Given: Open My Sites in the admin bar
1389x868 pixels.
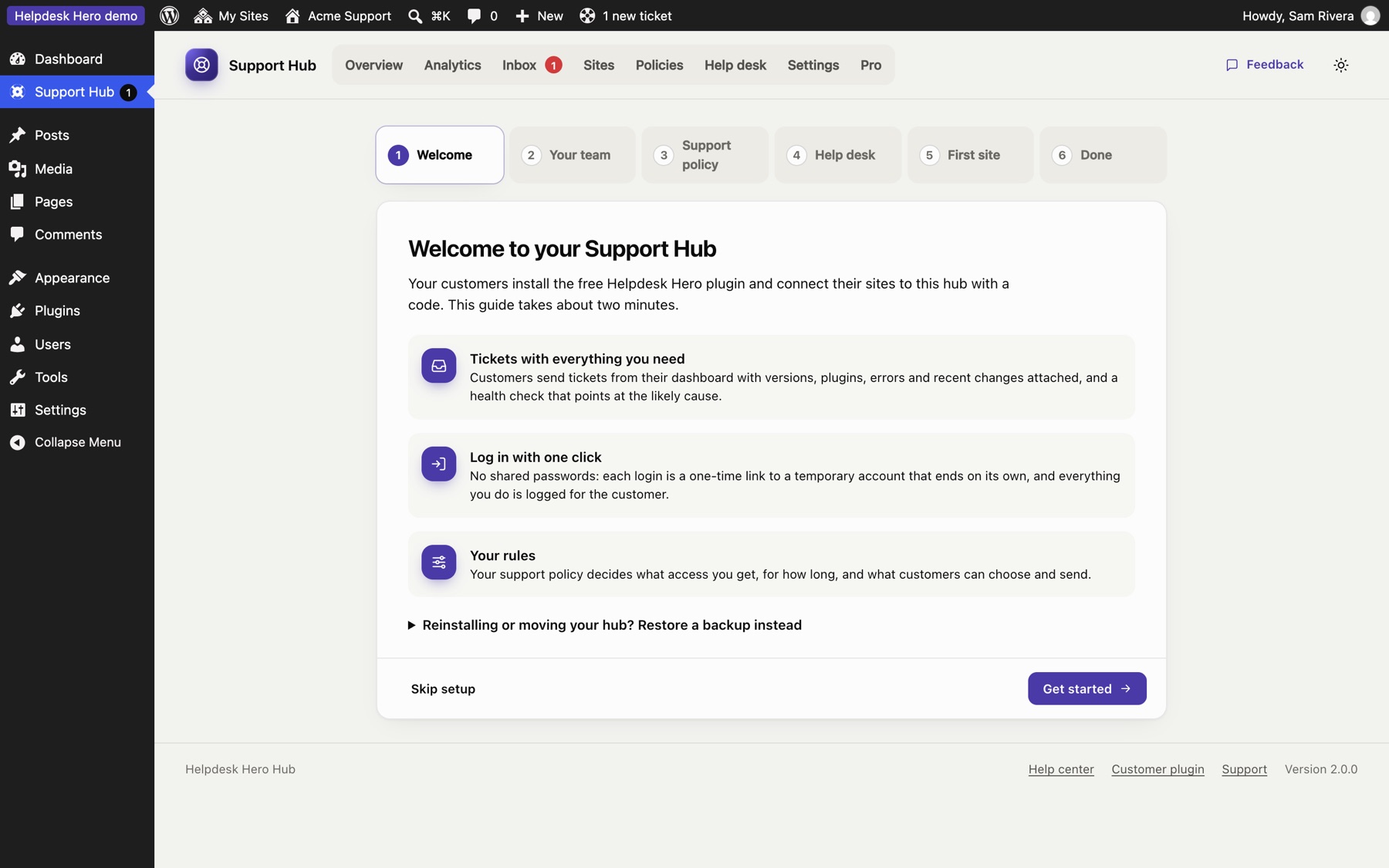Looking at the screenshot, I should click(231, 15).
